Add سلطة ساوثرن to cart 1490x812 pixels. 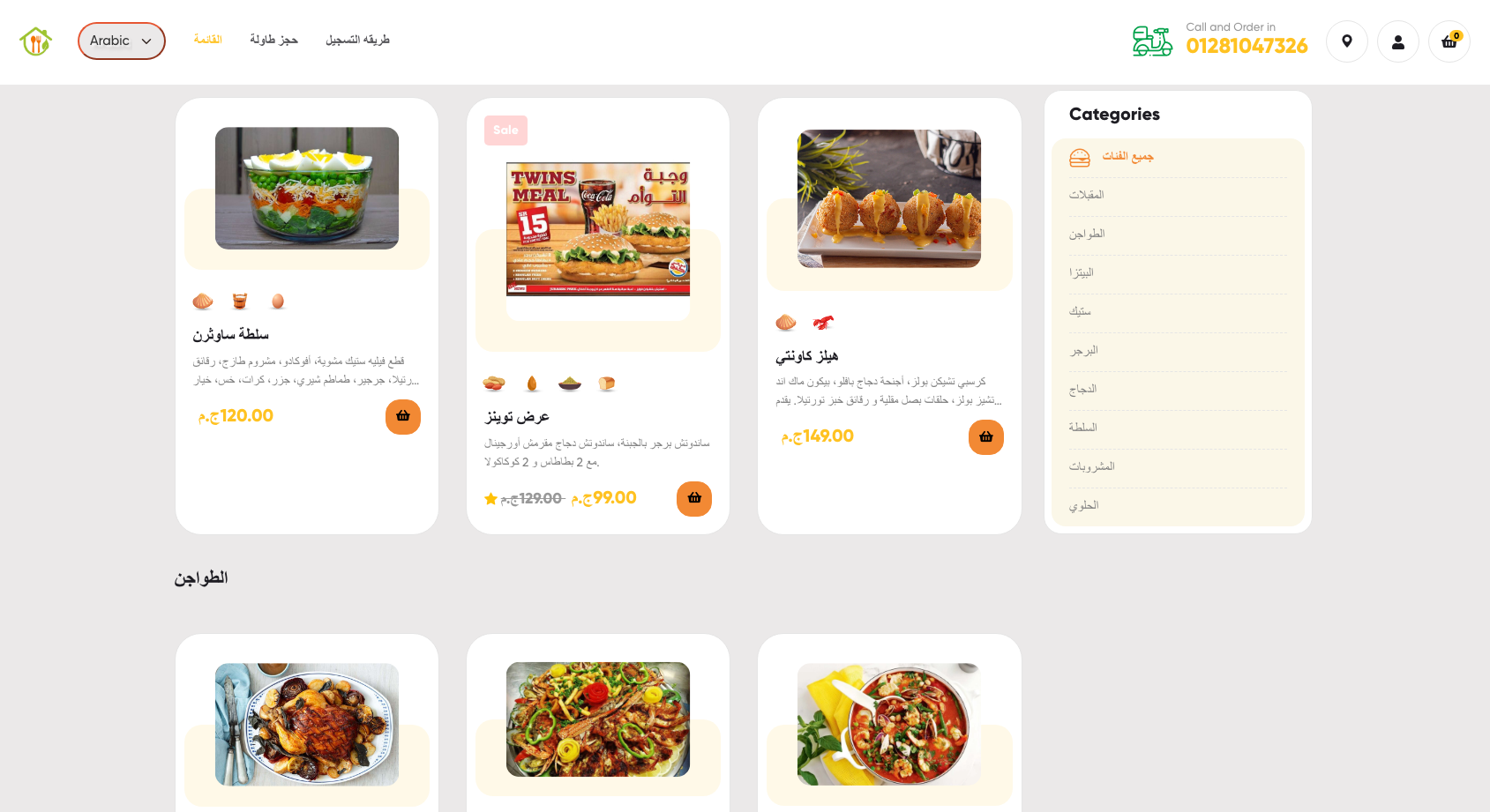(403, 417)
